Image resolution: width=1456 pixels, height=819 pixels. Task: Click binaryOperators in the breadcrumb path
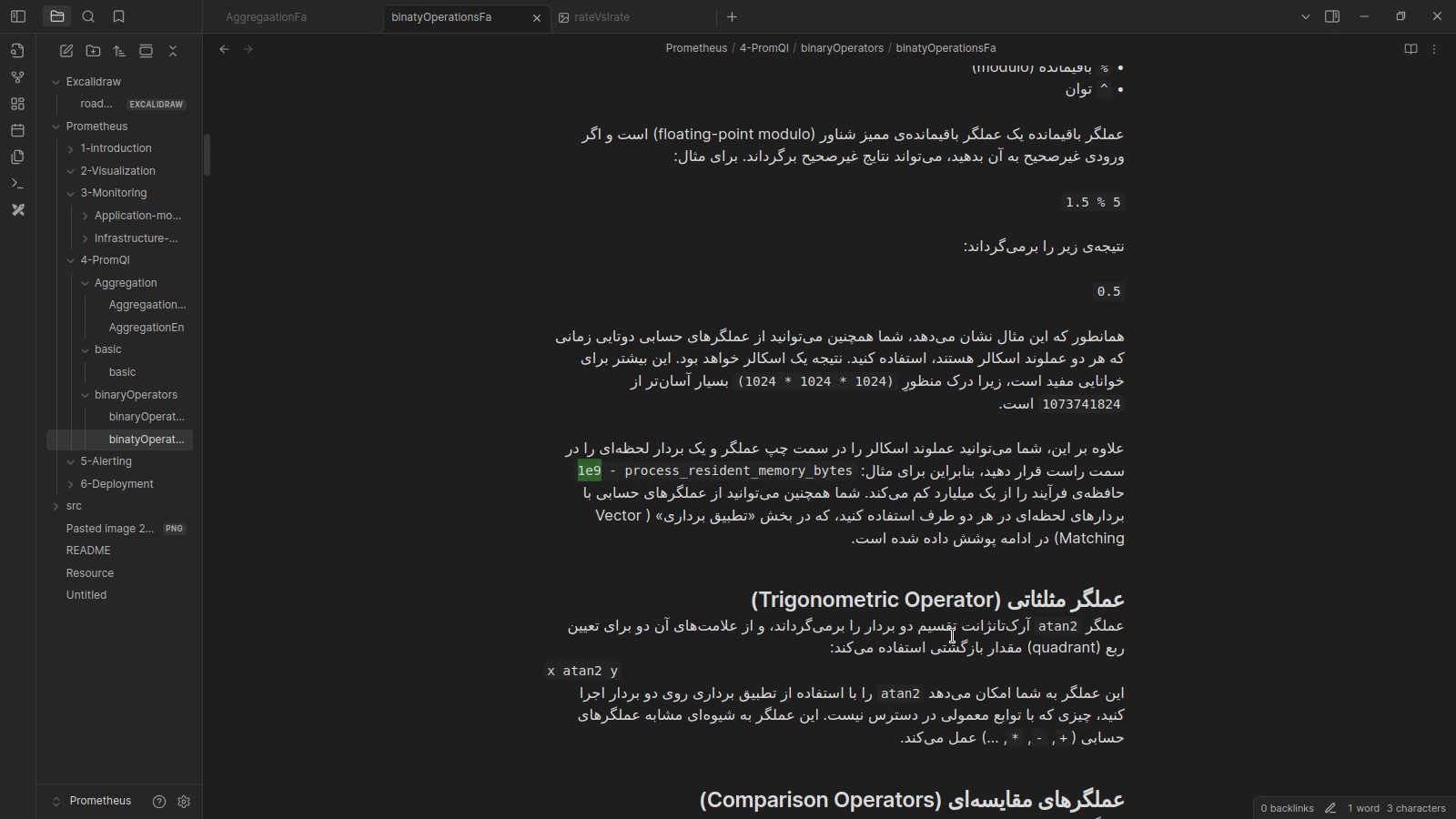pos(842,48)
